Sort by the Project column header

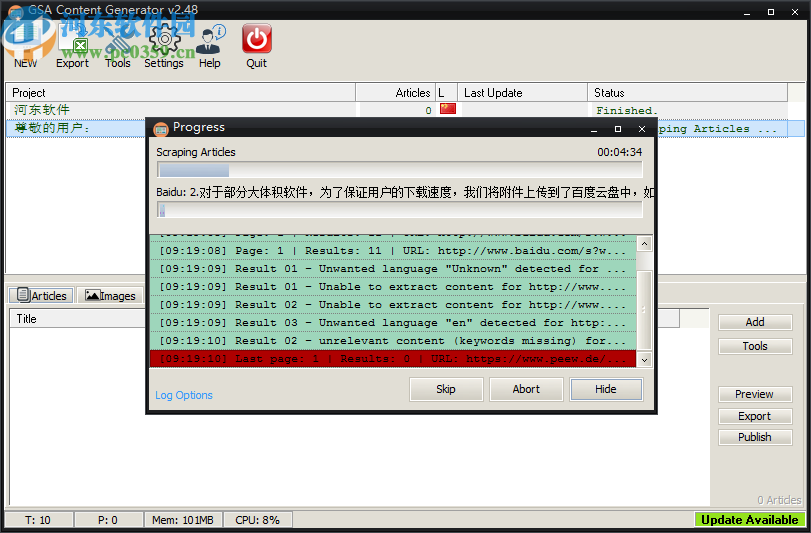coord(181,93)
